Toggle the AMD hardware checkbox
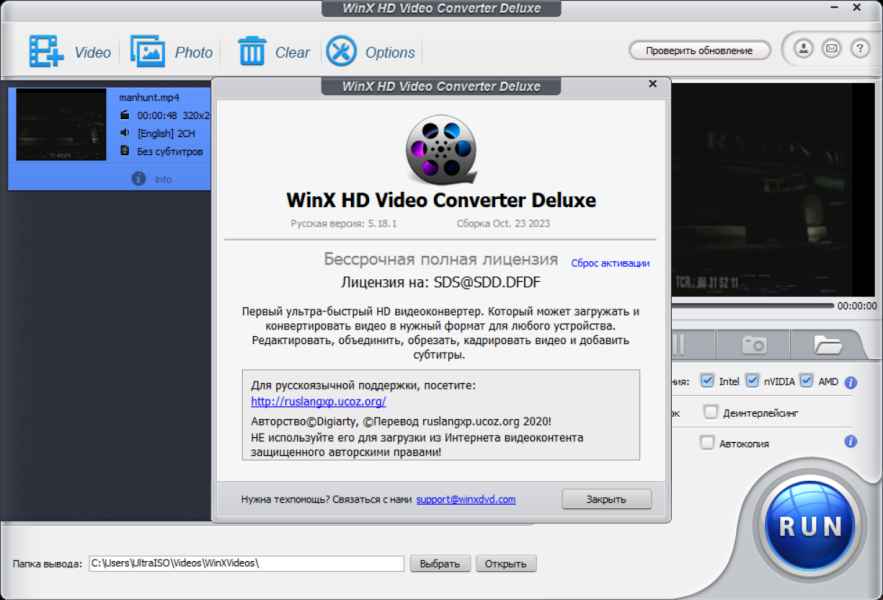The image size is (883, 600). 806,381
